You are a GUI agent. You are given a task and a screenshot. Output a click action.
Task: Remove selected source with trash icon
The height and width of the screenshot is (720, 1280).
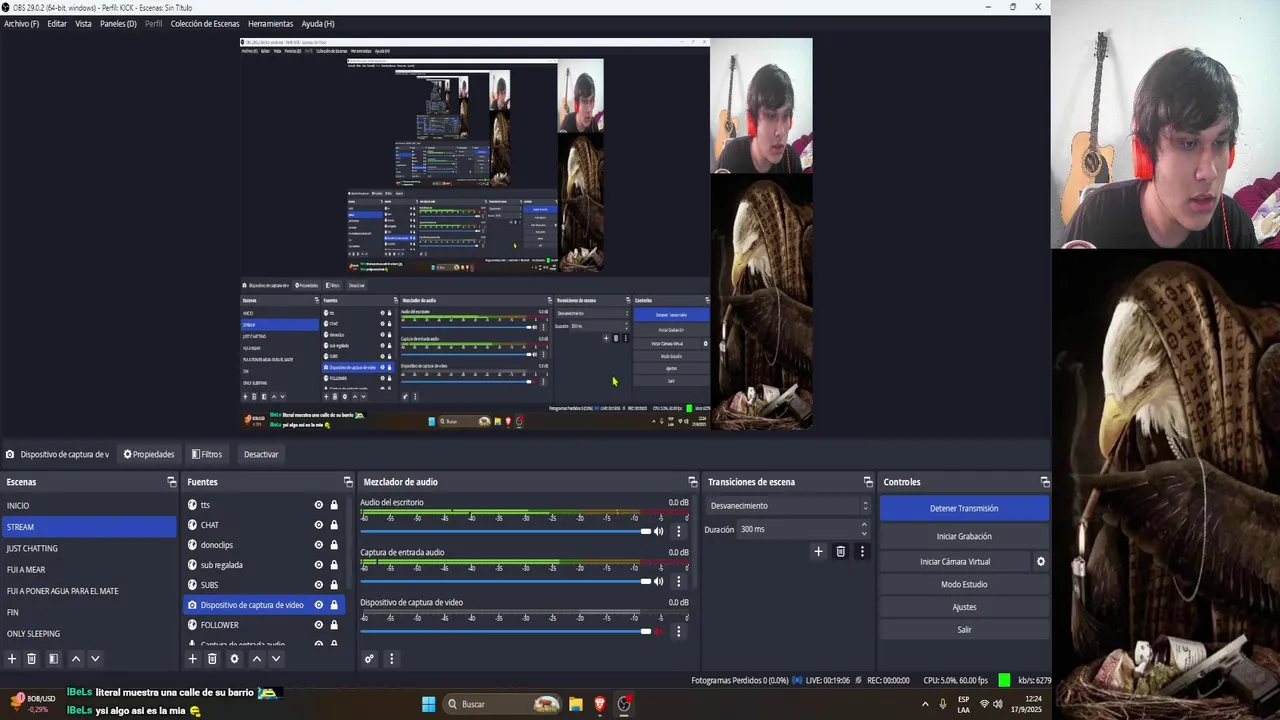[212, 659]
